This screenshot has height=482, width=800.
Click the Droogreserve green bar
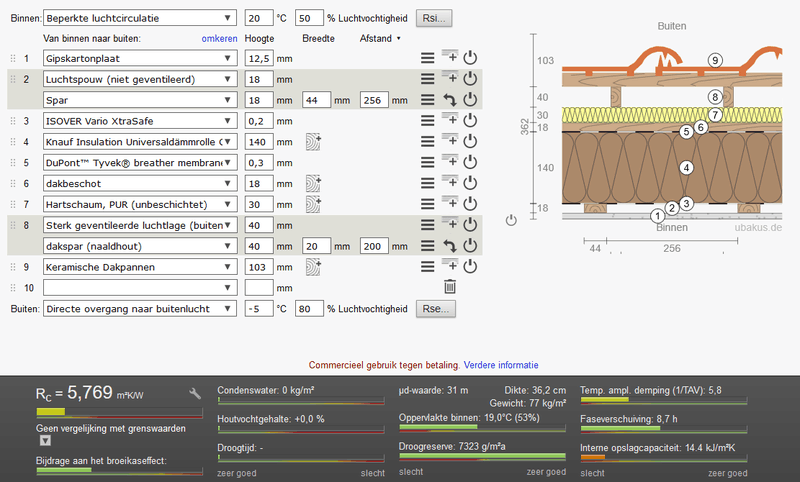482,456
